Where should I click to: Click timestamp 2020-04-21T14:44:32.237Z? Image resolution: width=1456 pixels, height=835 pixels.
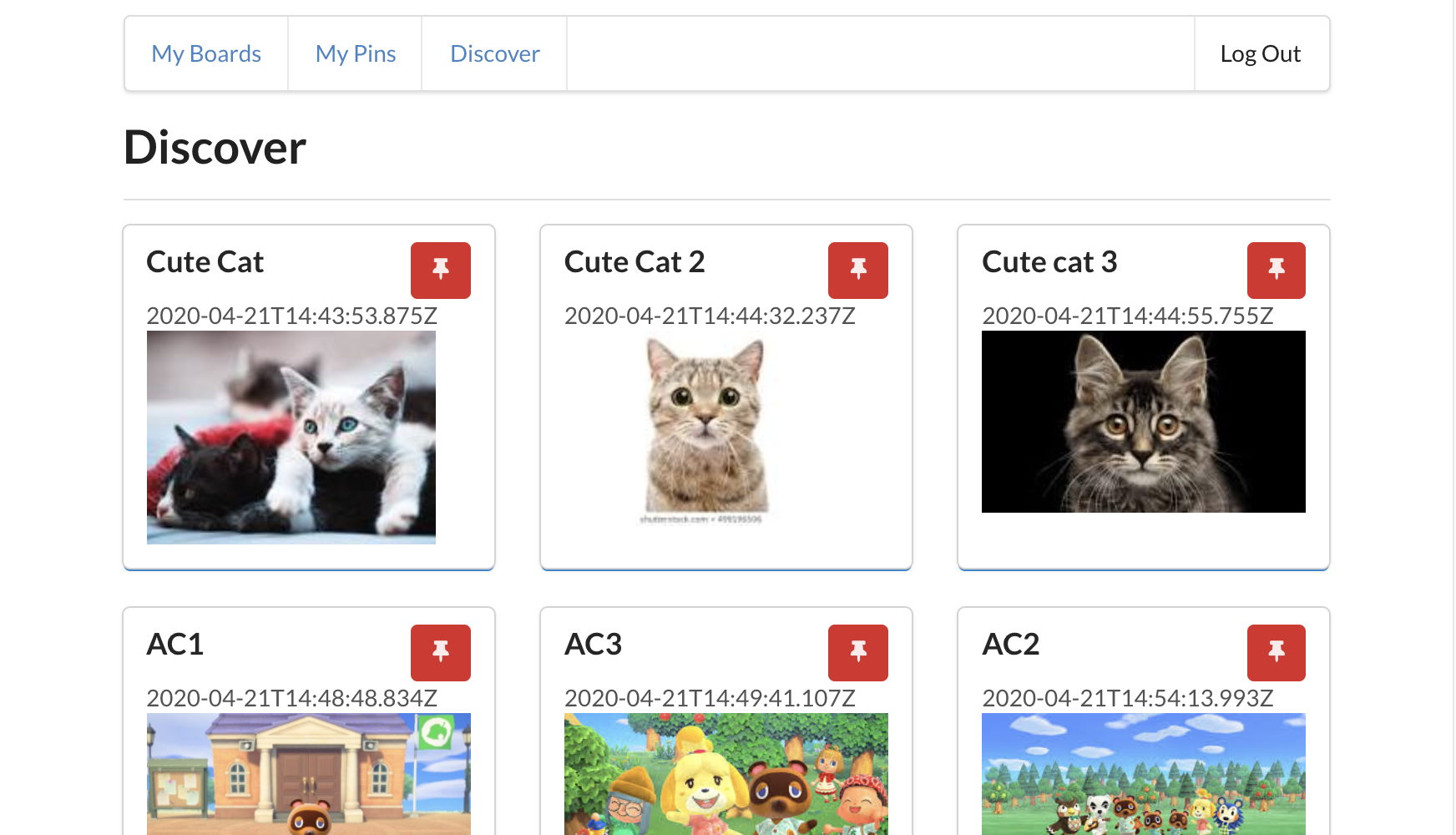710,316
